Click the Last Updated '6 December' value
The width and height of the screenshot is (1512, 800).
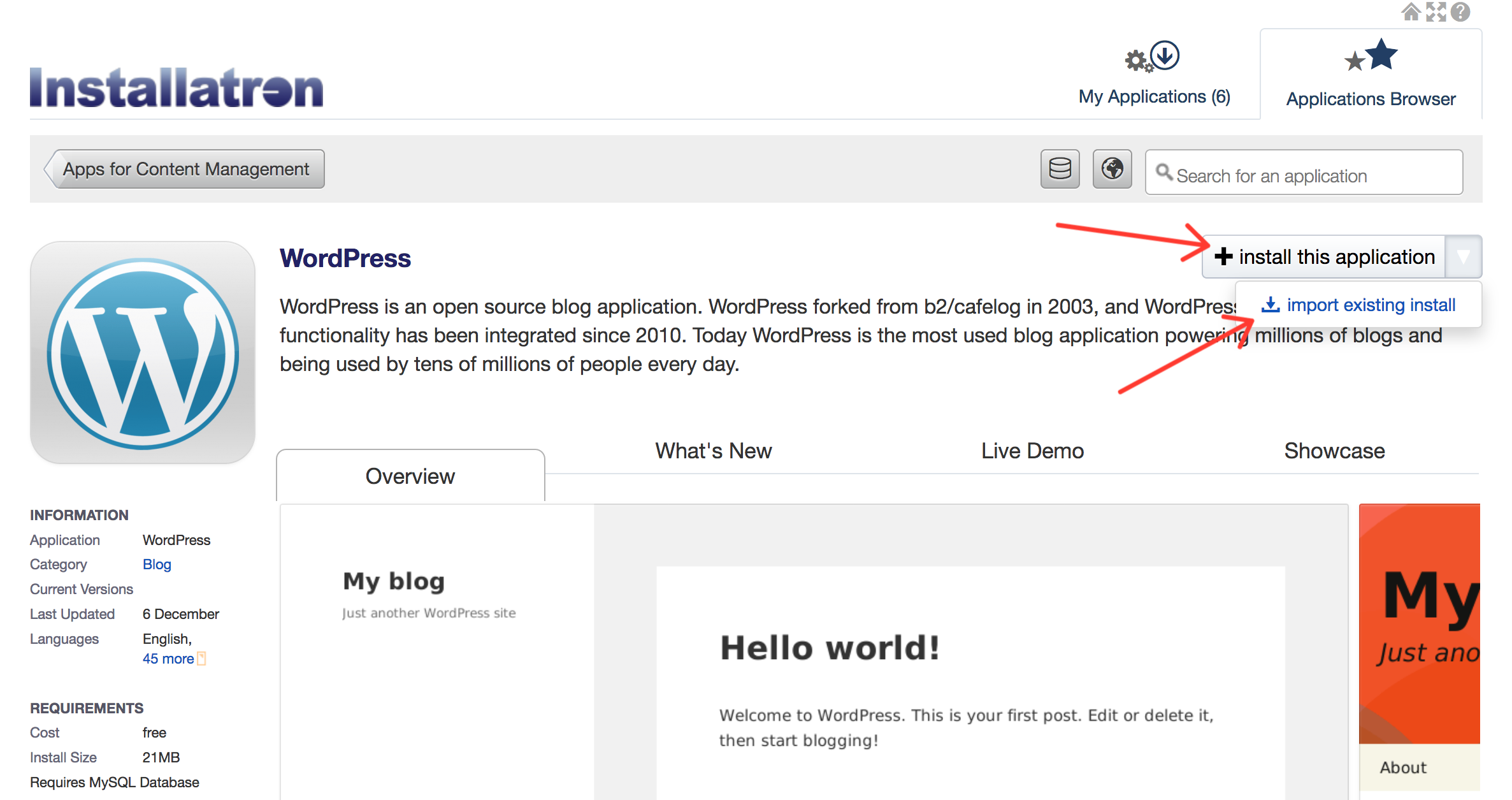(x=181, y=614)
